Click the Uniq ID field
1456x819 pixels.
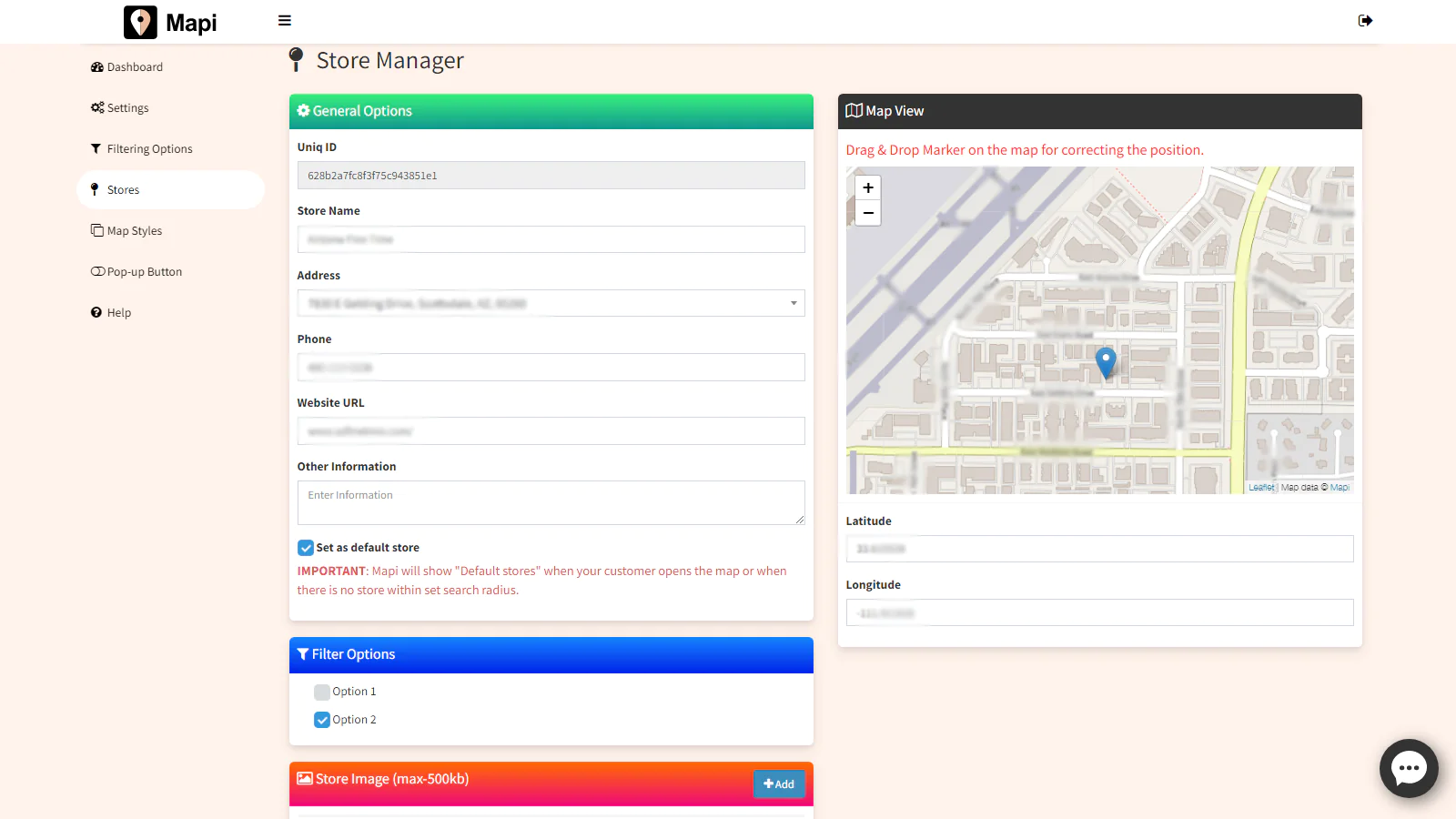(551, 176)
